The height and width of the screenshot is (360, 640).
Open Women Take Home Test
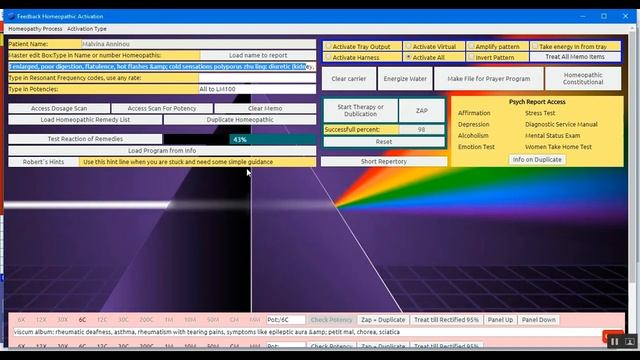[x=558, y=147]
